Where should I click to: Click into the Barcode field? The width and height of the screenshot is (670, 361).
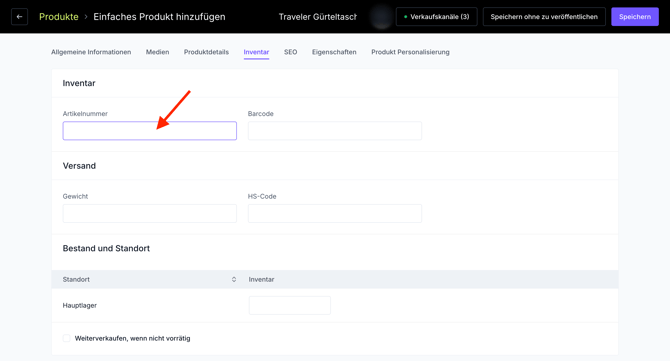tap(335, 131)
